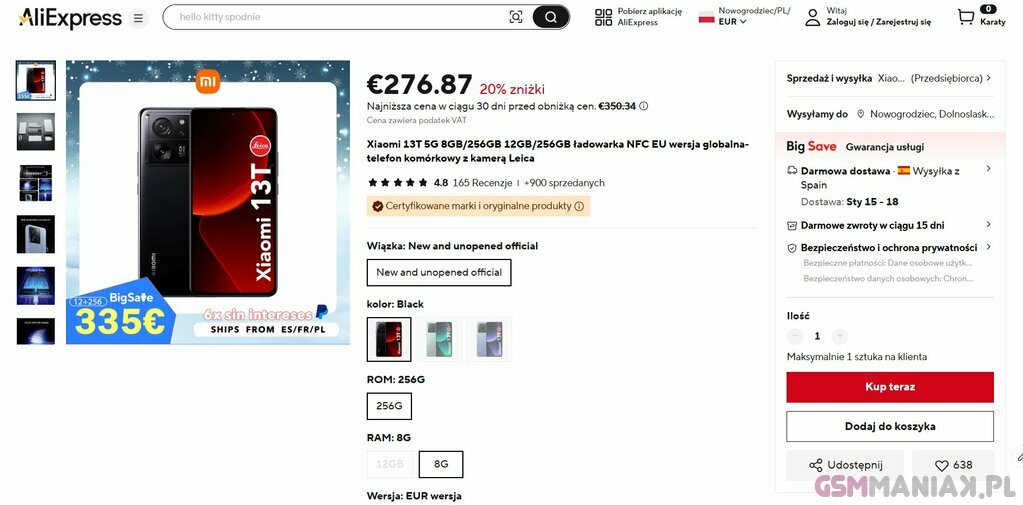
Task: Select the 8G RAM option
Action: click(441, 464)
